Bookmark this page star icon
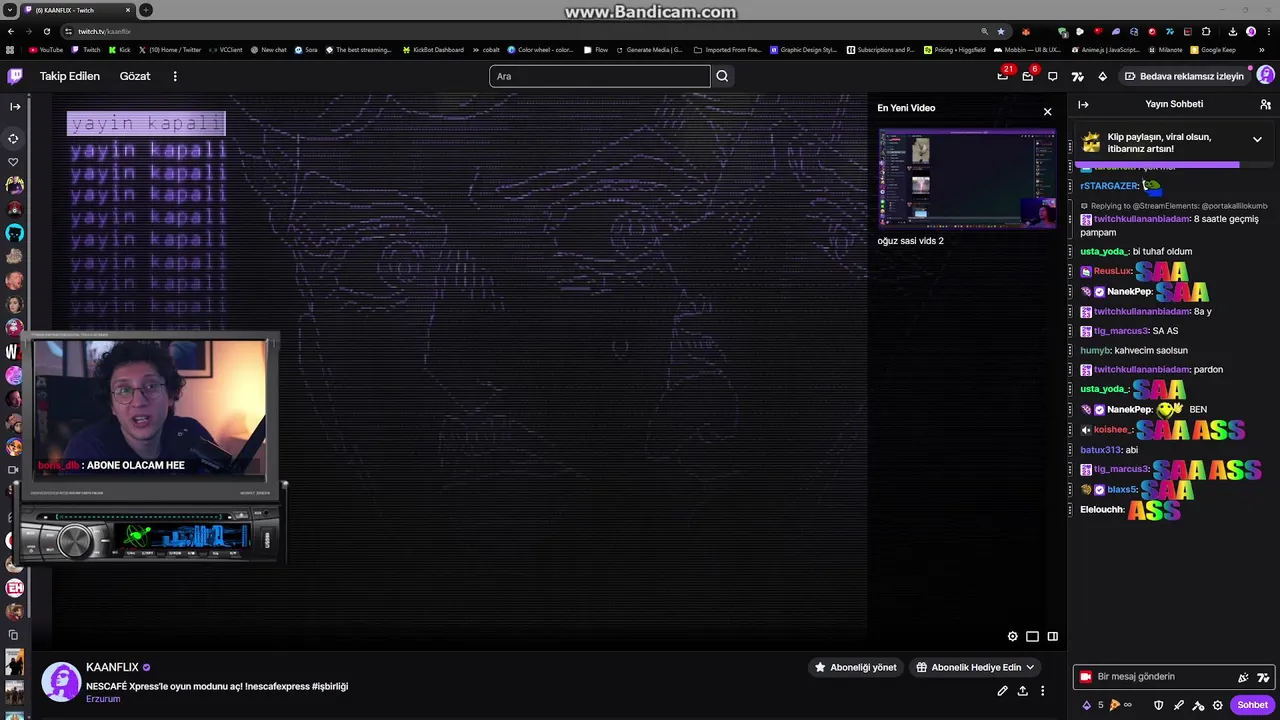Viewport: 1280px width, 720px height. 1001,31
